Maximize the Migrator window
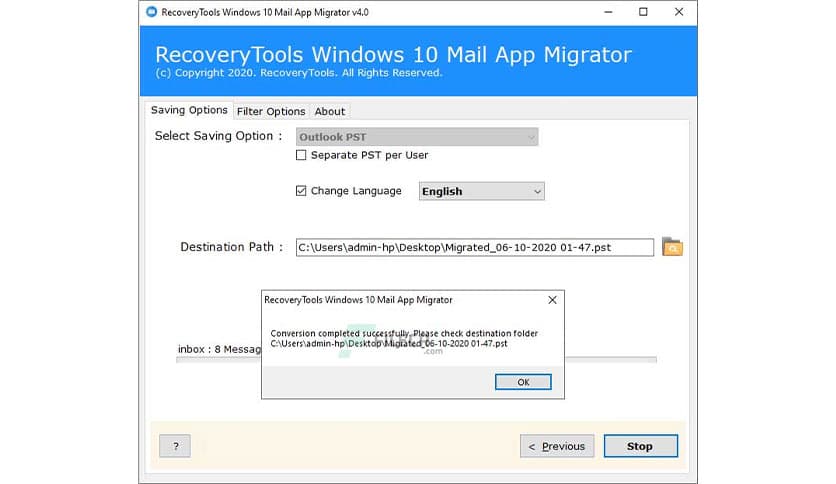Viewport: 836px width, 484px height. [x=643, y=12]
